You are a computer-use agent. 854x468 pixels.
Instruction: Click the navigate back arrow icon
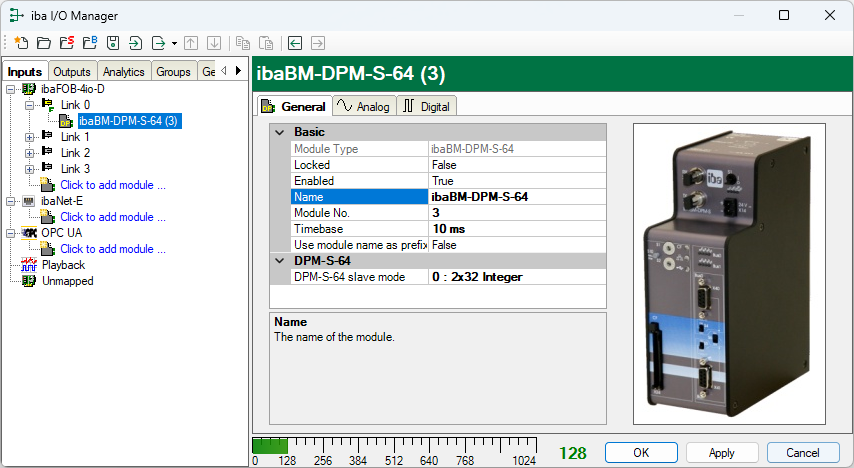(x=295, y=43)
